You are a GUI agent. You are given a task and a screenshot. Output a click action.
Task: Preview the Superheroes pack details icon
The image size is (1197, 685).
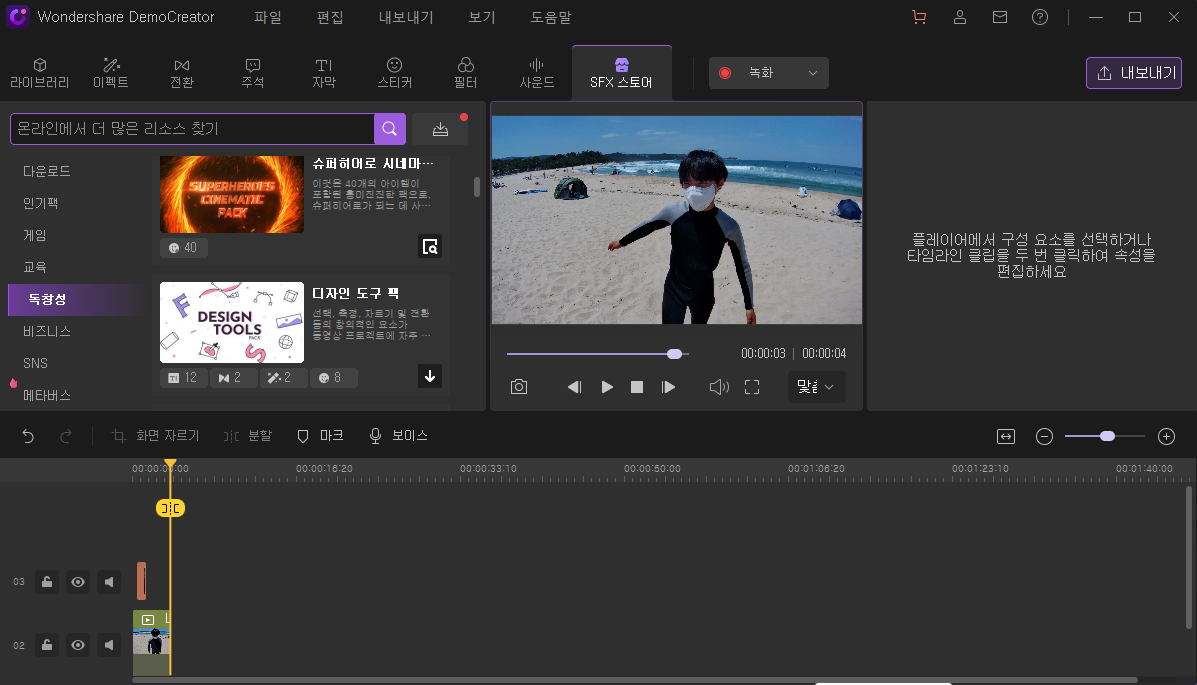point(430,246)
